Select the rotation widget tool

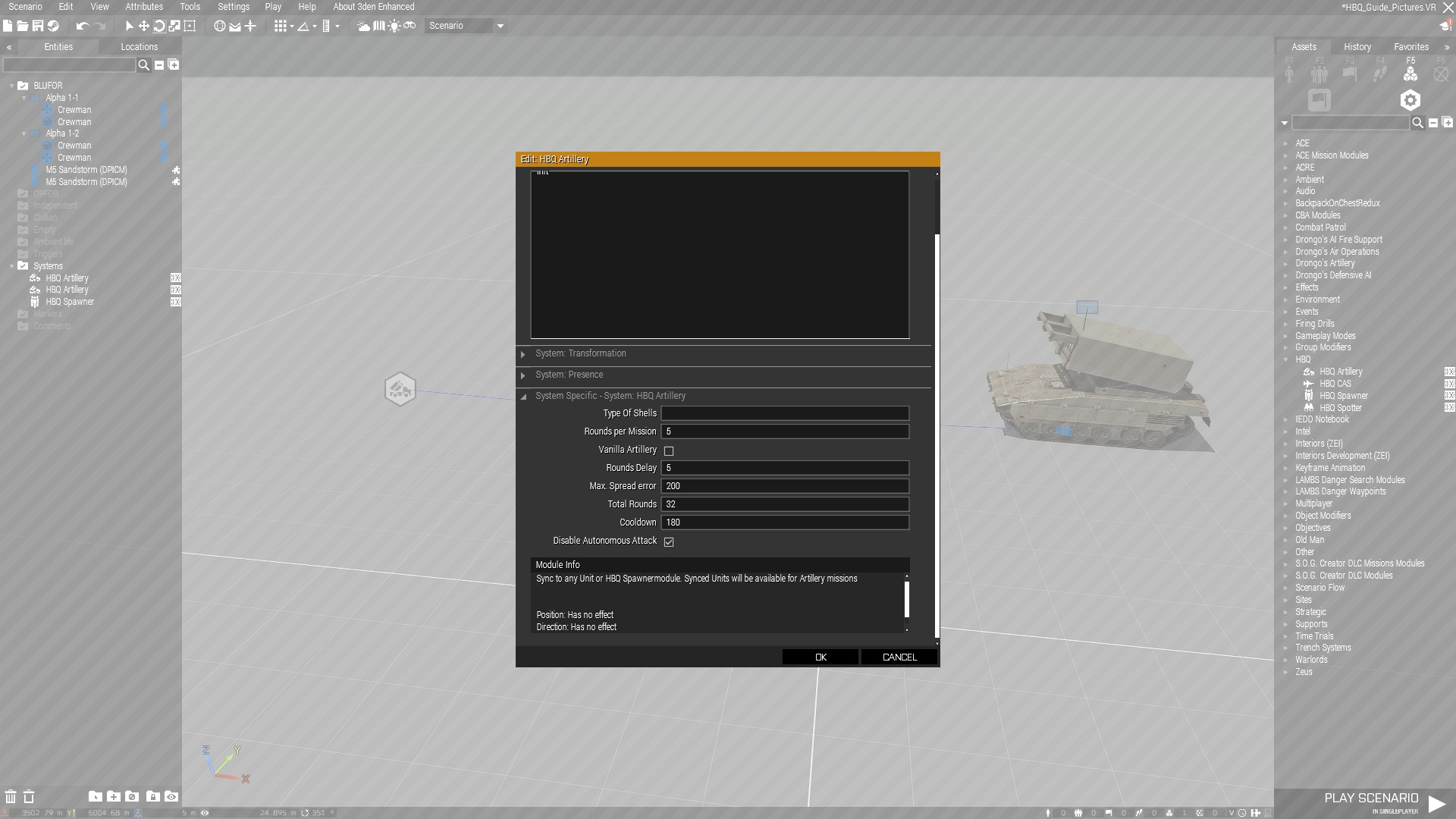coord(159,26)
